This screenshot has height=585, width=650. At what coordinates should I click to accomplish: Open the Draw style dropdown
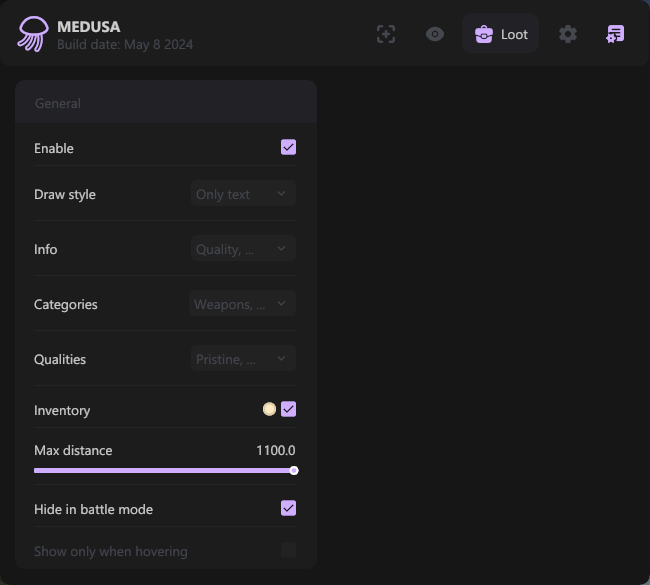(x=243, y=194)
